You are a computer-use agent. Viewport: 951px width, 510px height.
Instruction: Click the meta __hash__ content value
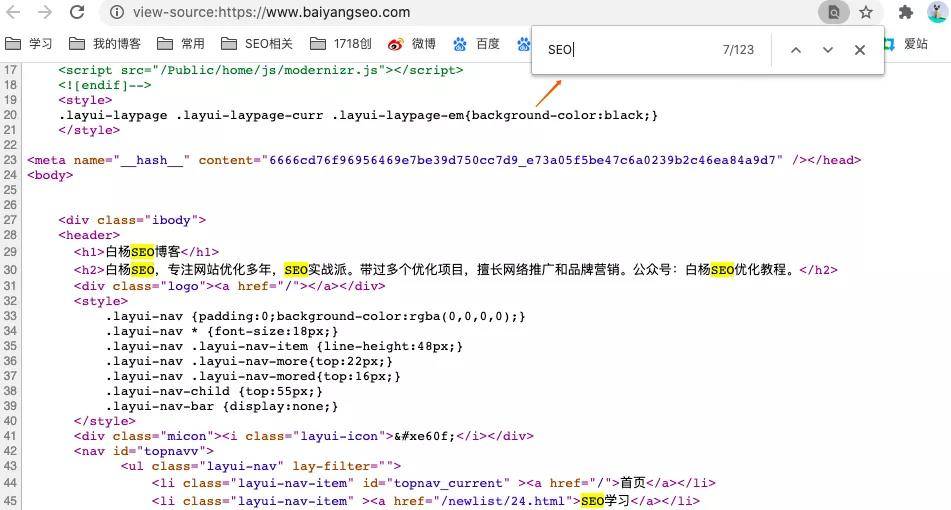point(522,160)
